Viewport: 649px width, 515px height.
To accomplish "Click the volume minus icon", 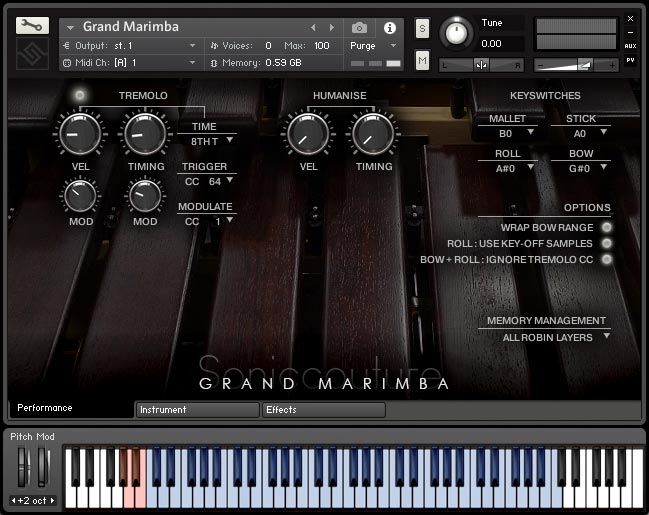I will click(x=540, y=65).
